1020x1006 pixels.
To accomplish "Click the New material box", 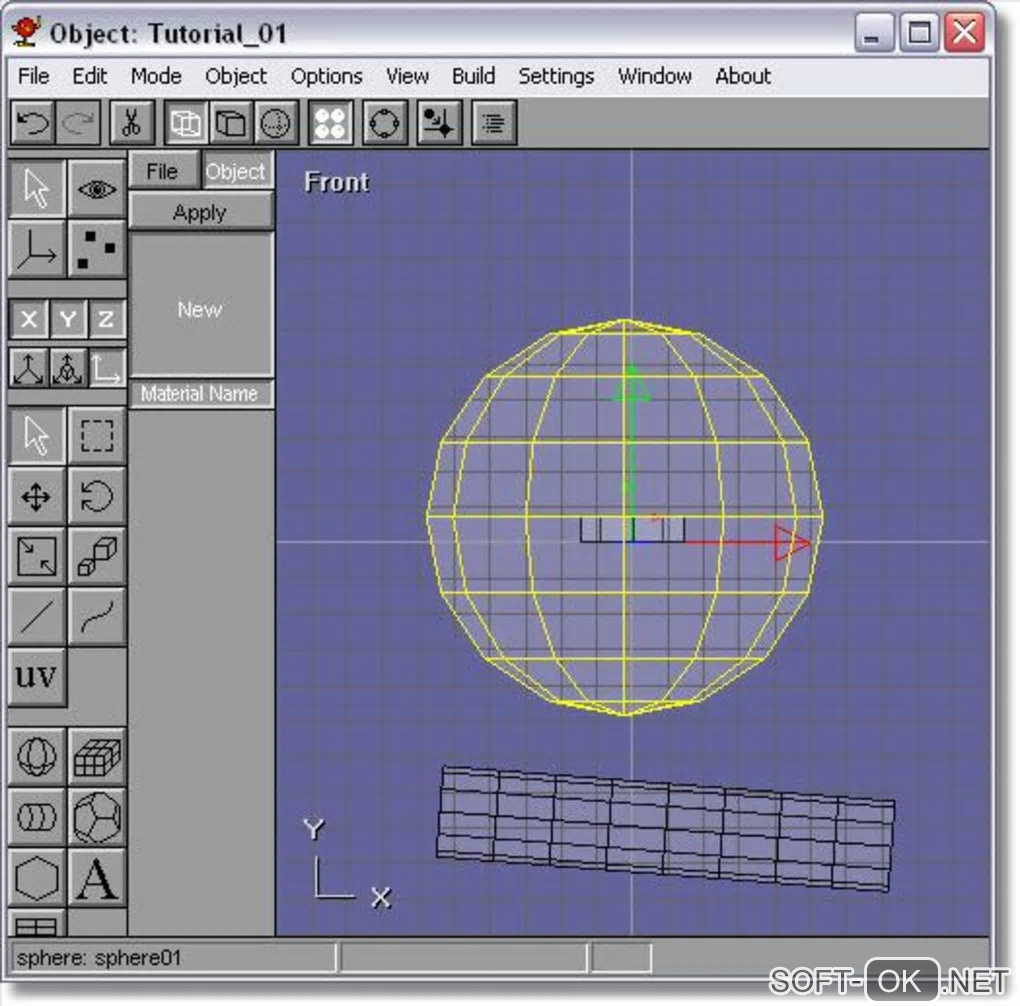I will pos(200,305).
